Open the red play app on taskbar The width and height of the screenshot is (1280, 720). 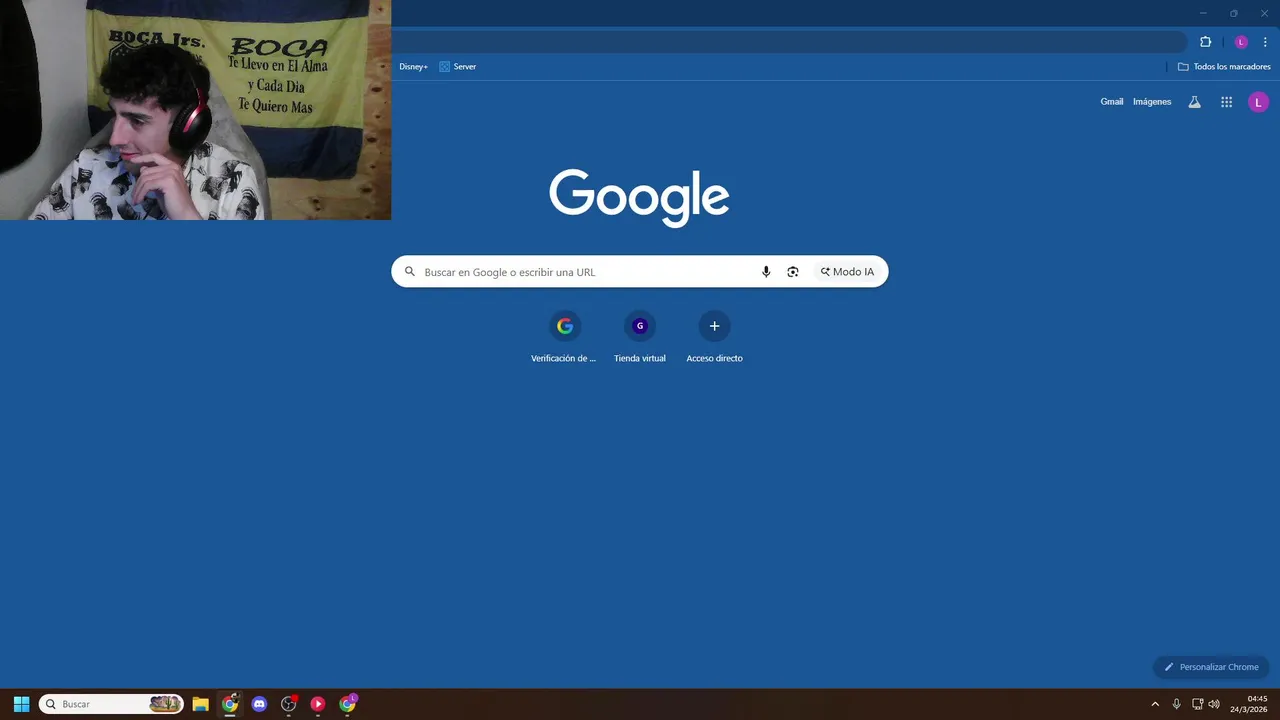coord(318,704)
